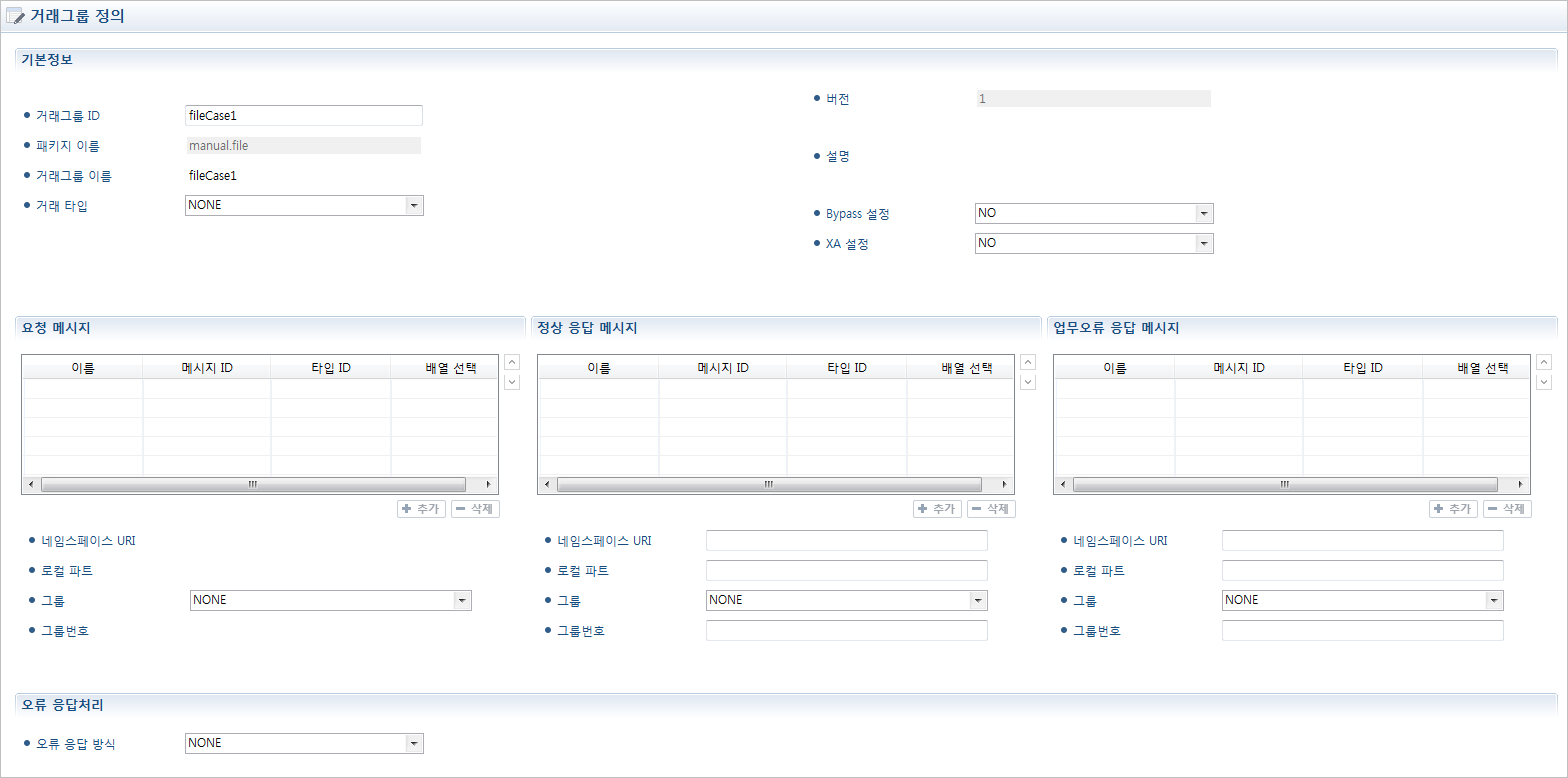Click 그룹번호 field under 업무오류 응답 메시지
Image resolution: width=1568 pixels, height=778 pixels.
(x=1362, y=631)
